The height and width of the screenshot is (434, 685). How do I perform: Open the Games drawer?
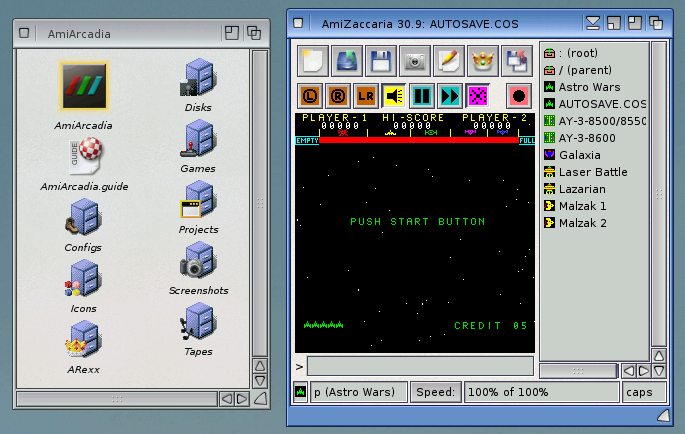point(198,146)
